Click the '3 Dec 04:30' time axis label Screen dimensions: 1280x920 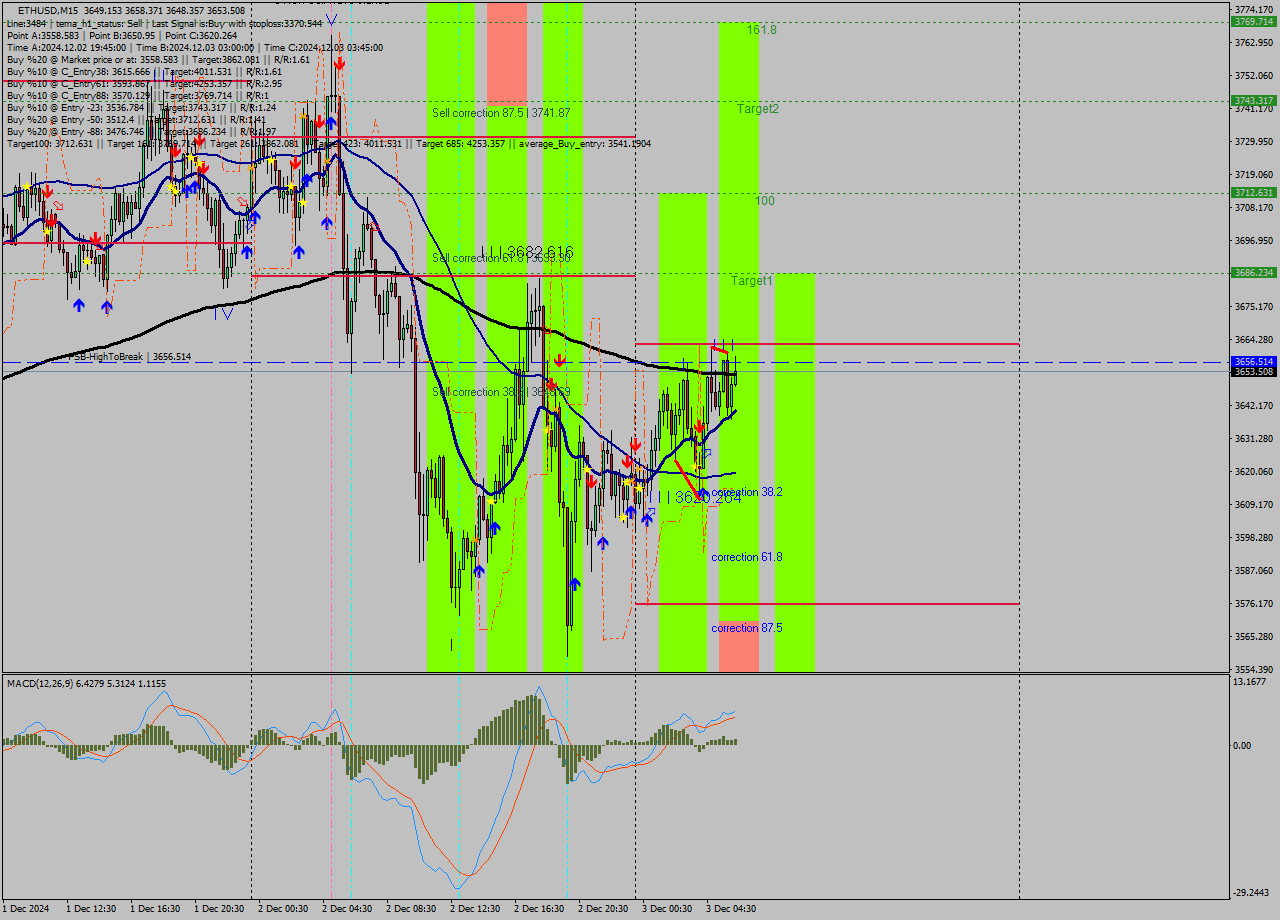(x=731, y=909)
